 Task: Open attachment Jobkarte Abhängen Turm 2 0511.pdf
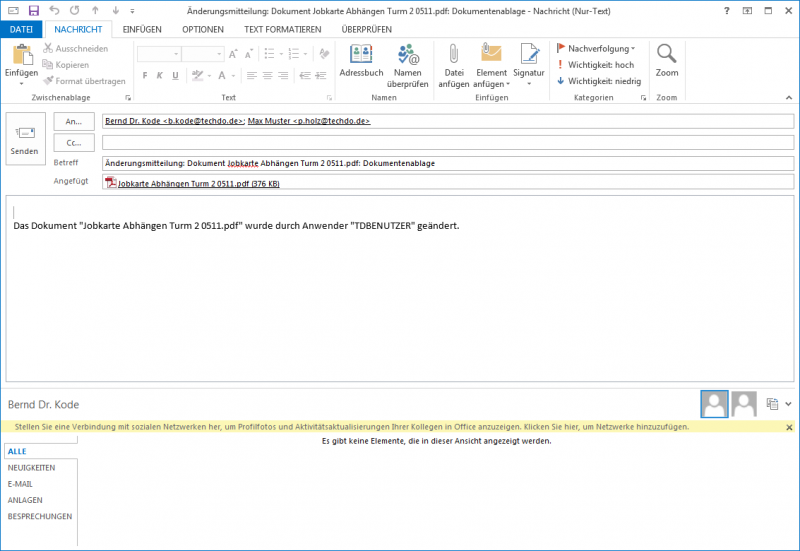pyautogui.click(x=192, y=183)
